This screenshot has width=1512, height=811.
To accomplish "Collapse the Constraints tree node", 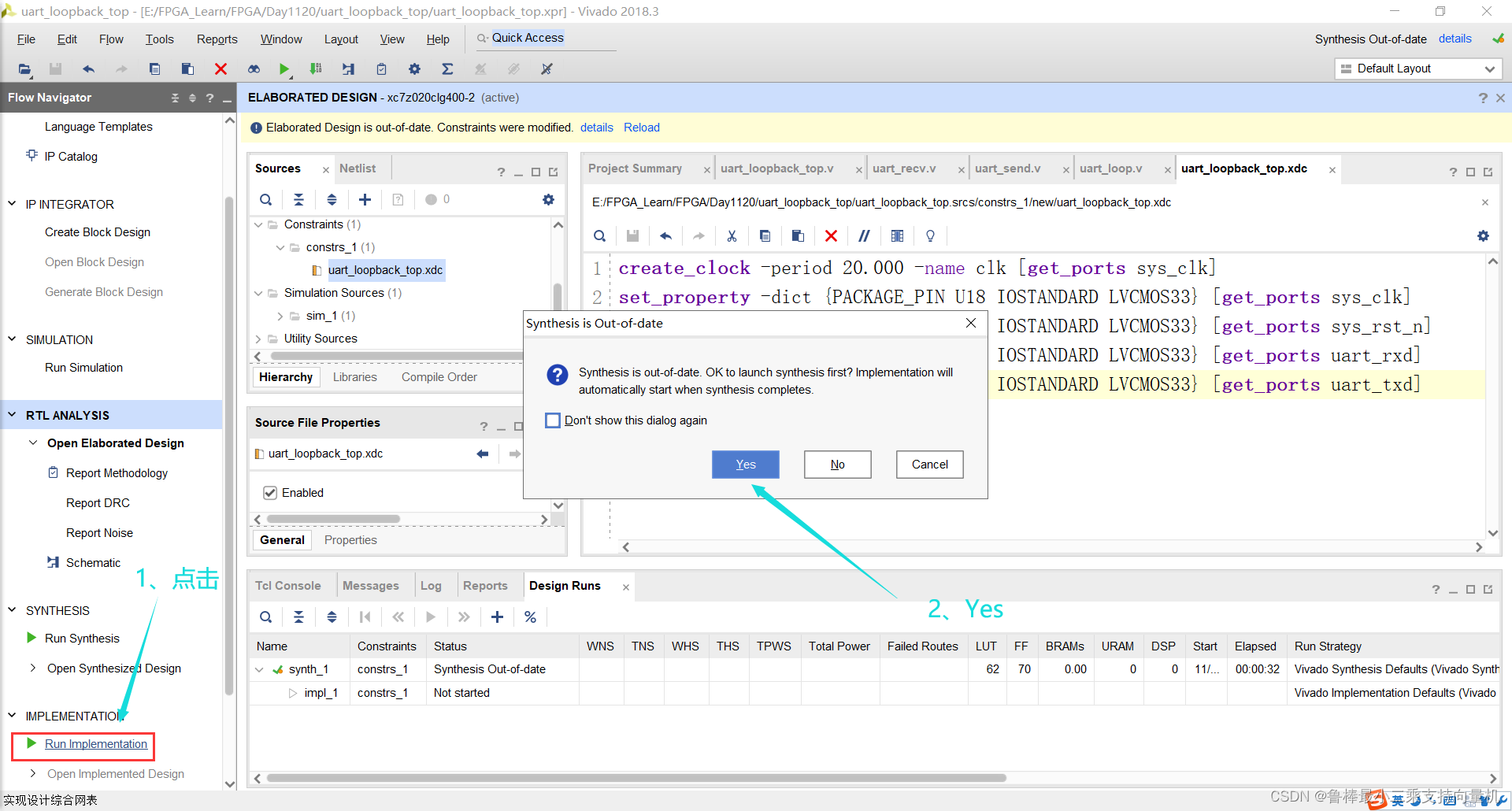I will (258, 225).
